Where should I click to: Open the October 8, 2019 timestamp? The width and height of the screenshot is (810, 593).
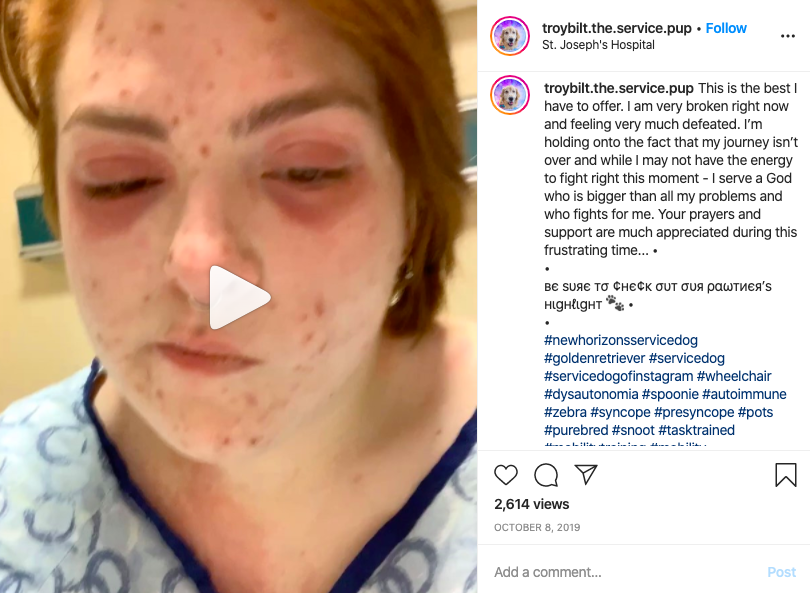[x=537, y=527]
